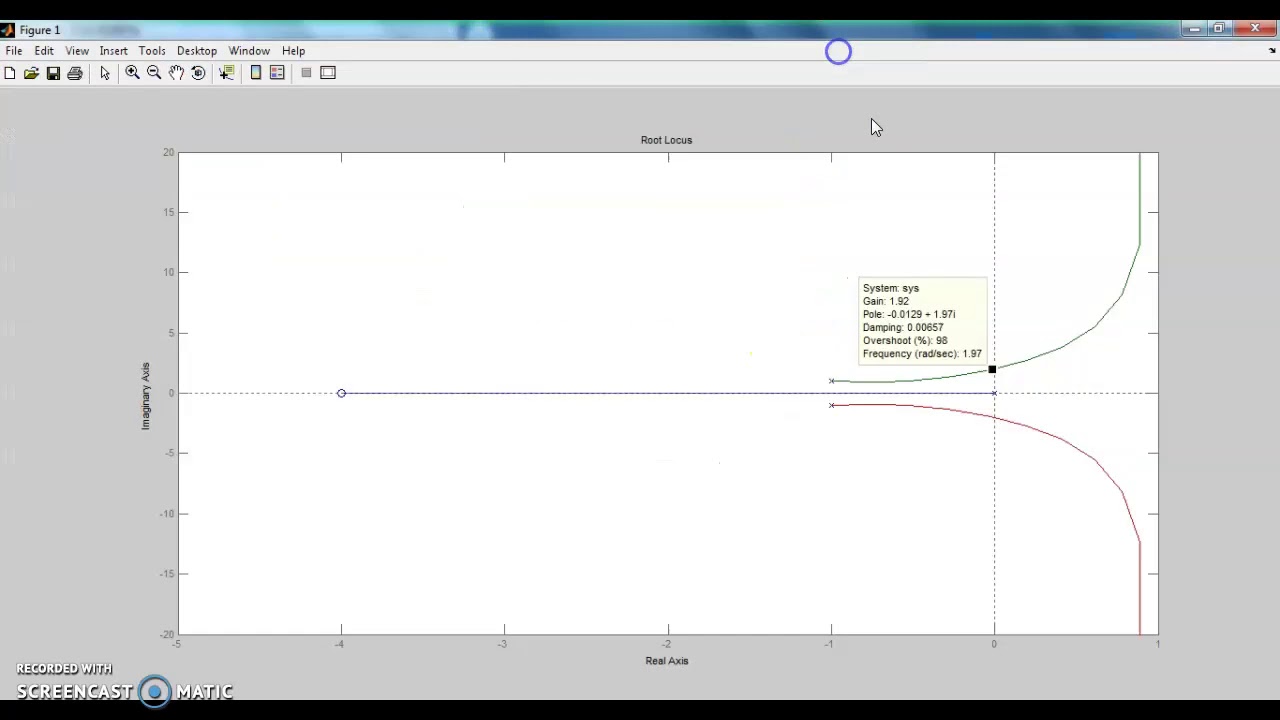Open the View menu
Viewport: 1280px width, 720px height.
77,51
